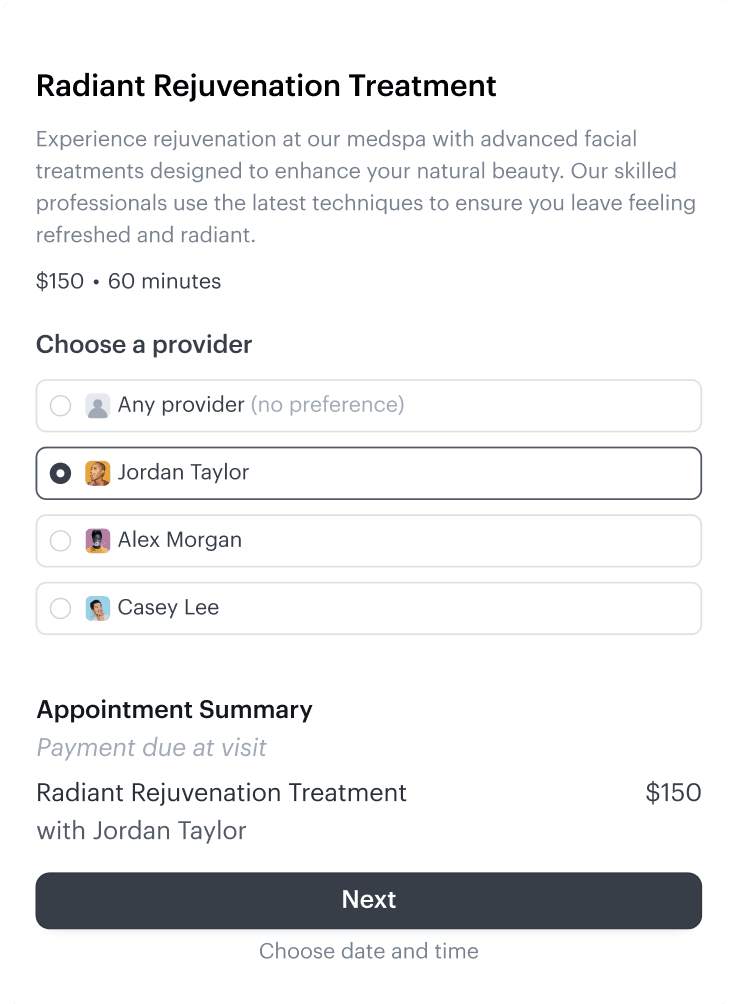Click Jordan Taylor's orange avatar photo
The height and width of the screenshot is (1004, 738).
click(x=97, y=473)
